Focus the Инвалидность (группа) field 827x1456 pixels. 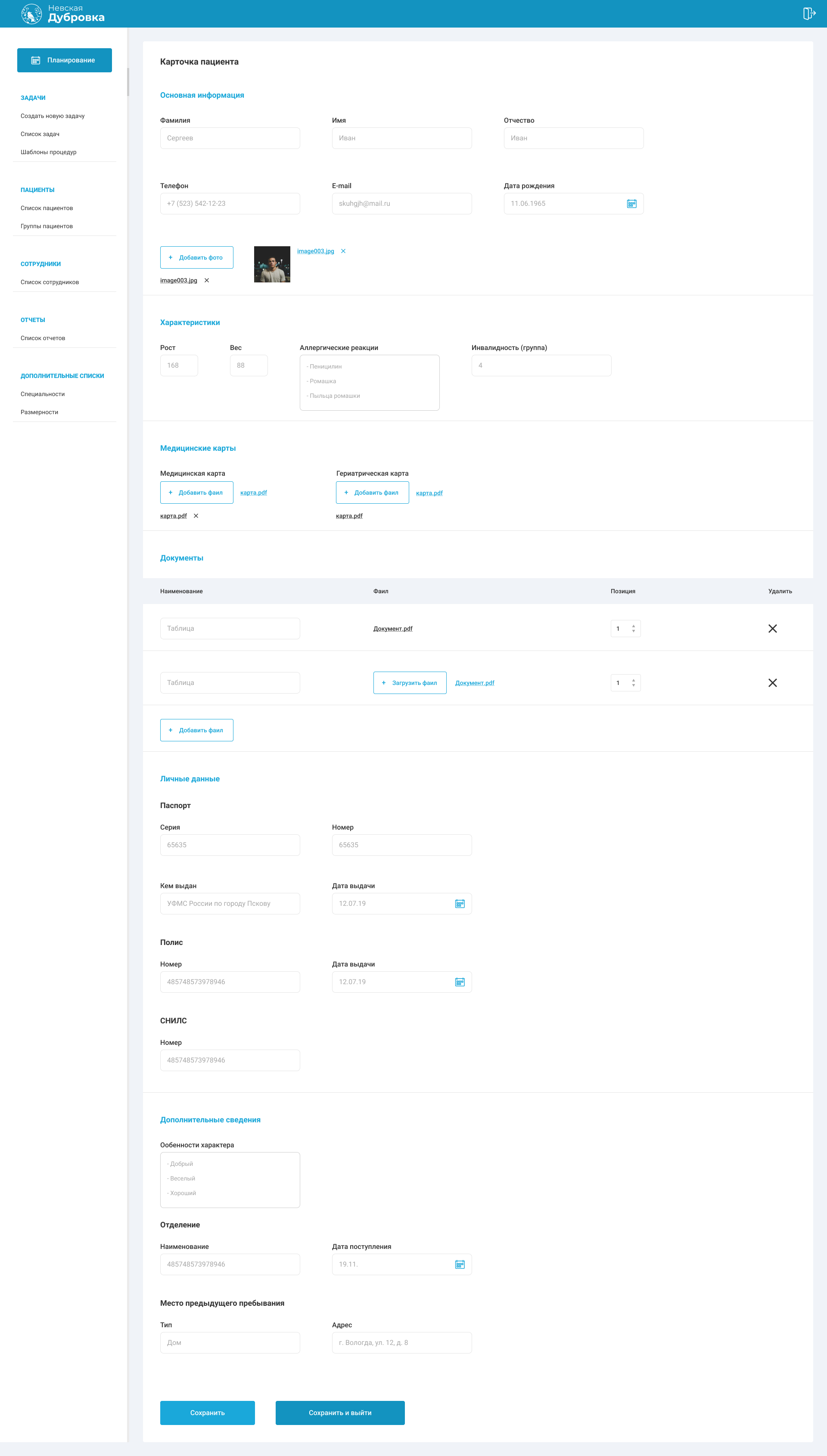[541, 366]
